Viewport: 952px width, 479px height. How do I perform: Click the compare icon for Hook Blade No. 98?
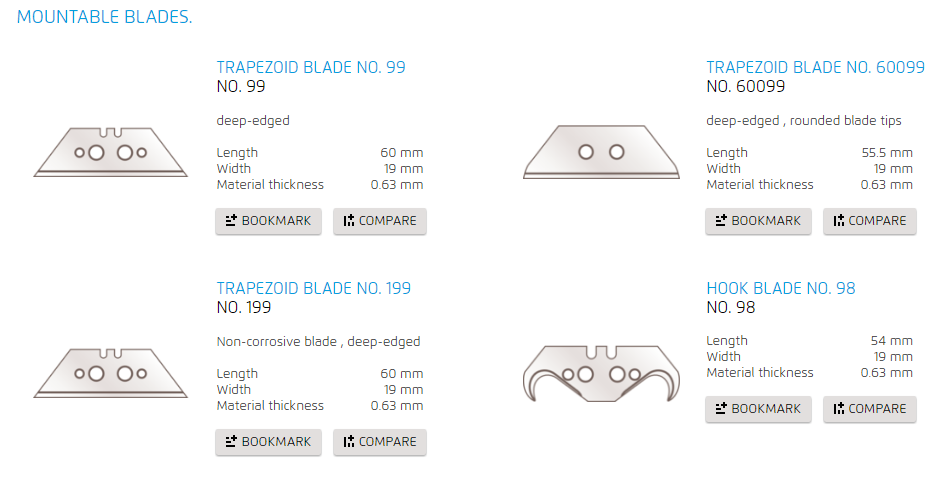coord(839,409)
